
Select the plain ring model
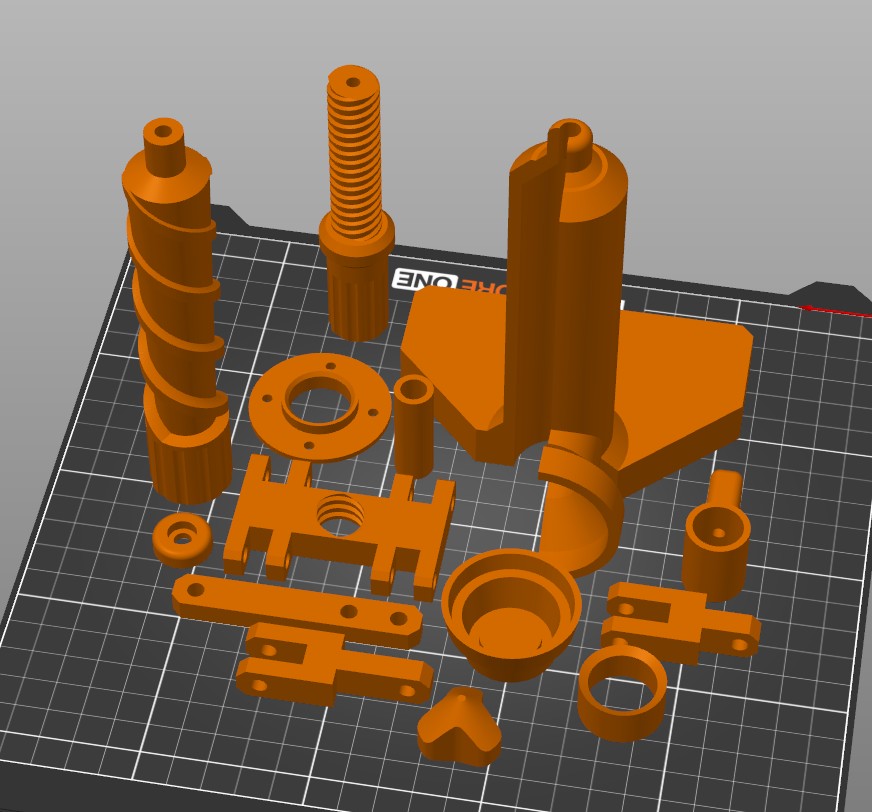coord(622,694)
